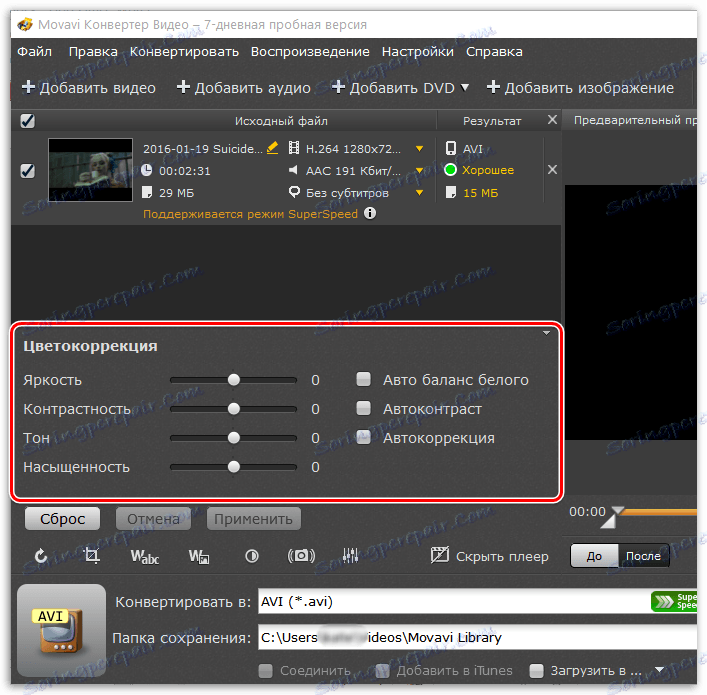Expand the AAC audio track dropdown
The image size is (707, 695).
pos(419,170)
